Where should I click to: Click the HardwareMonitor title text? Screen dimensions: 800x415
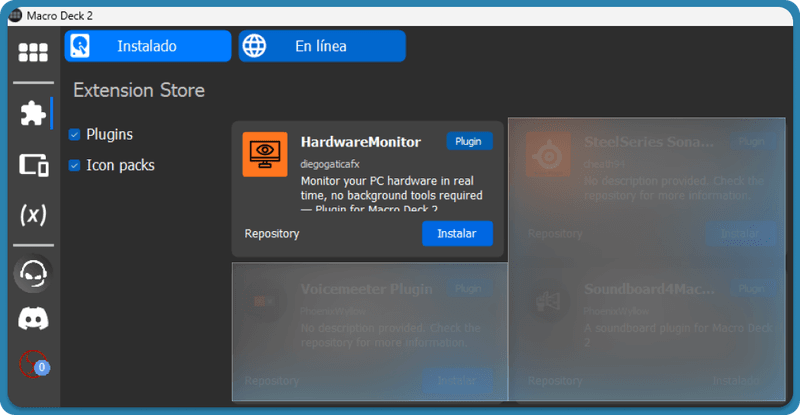[361, 142]
